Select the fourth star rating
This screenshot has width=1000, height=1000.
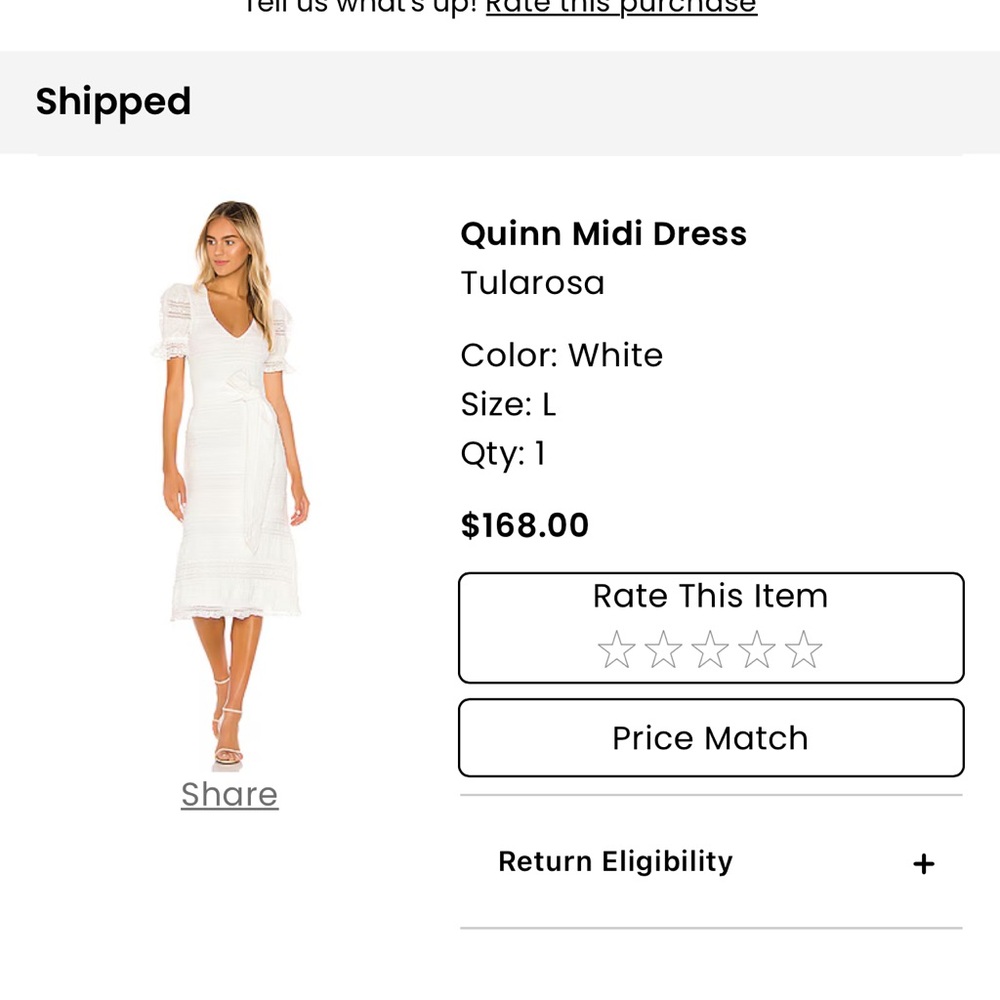click(x=756, y=649)
